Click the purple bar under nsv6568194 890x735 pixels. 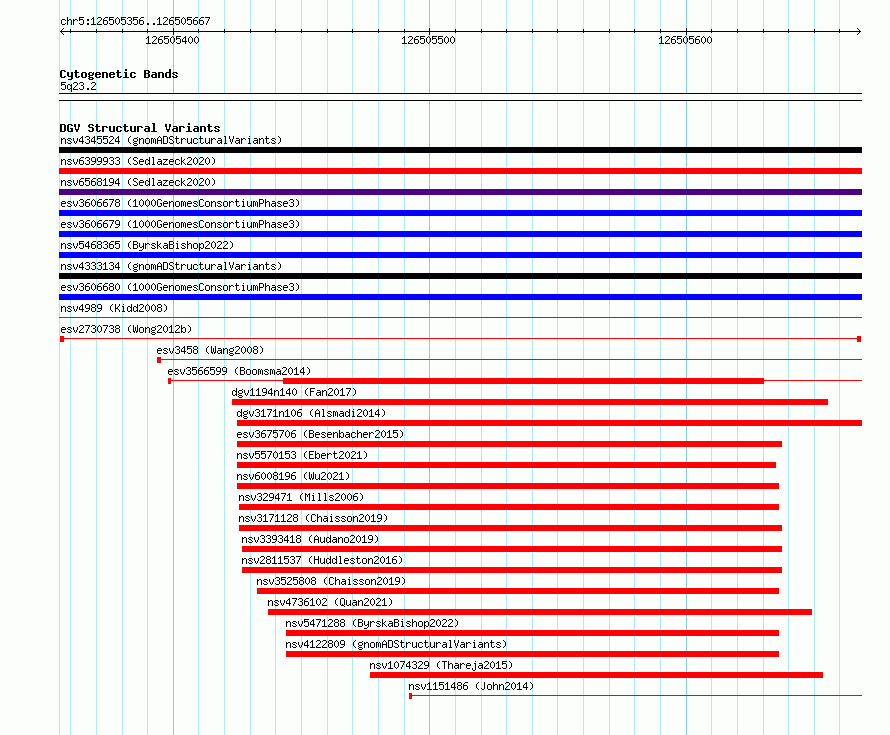point(460,192)
